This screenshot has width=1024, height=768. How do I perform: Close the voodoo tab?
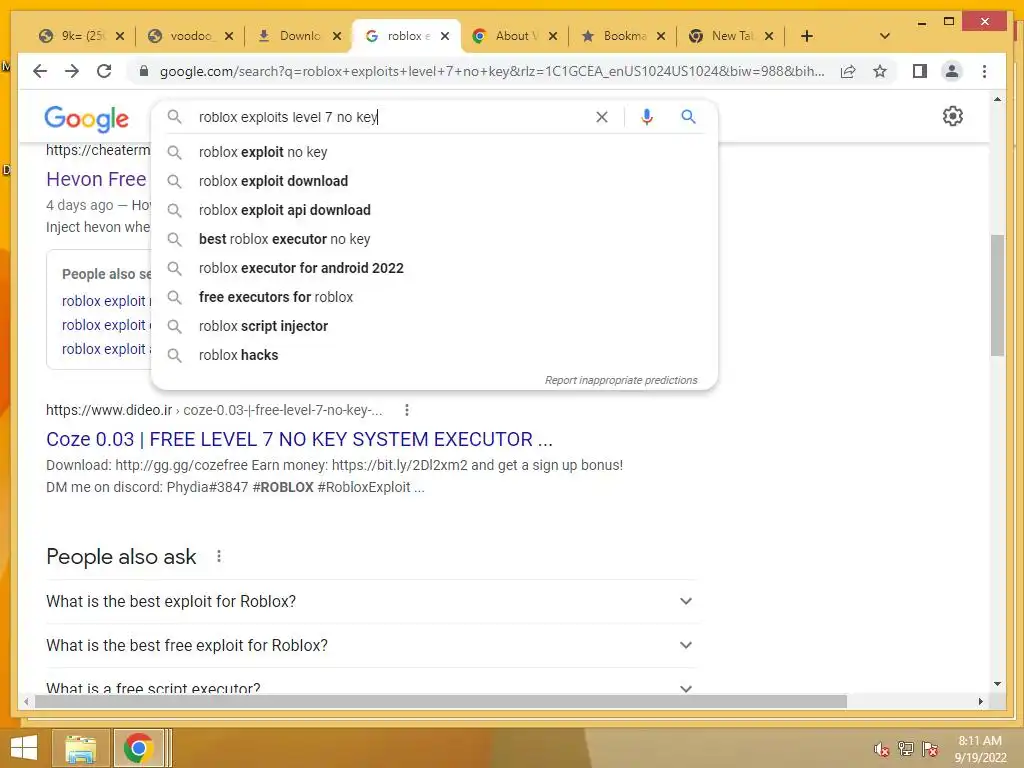229,36
